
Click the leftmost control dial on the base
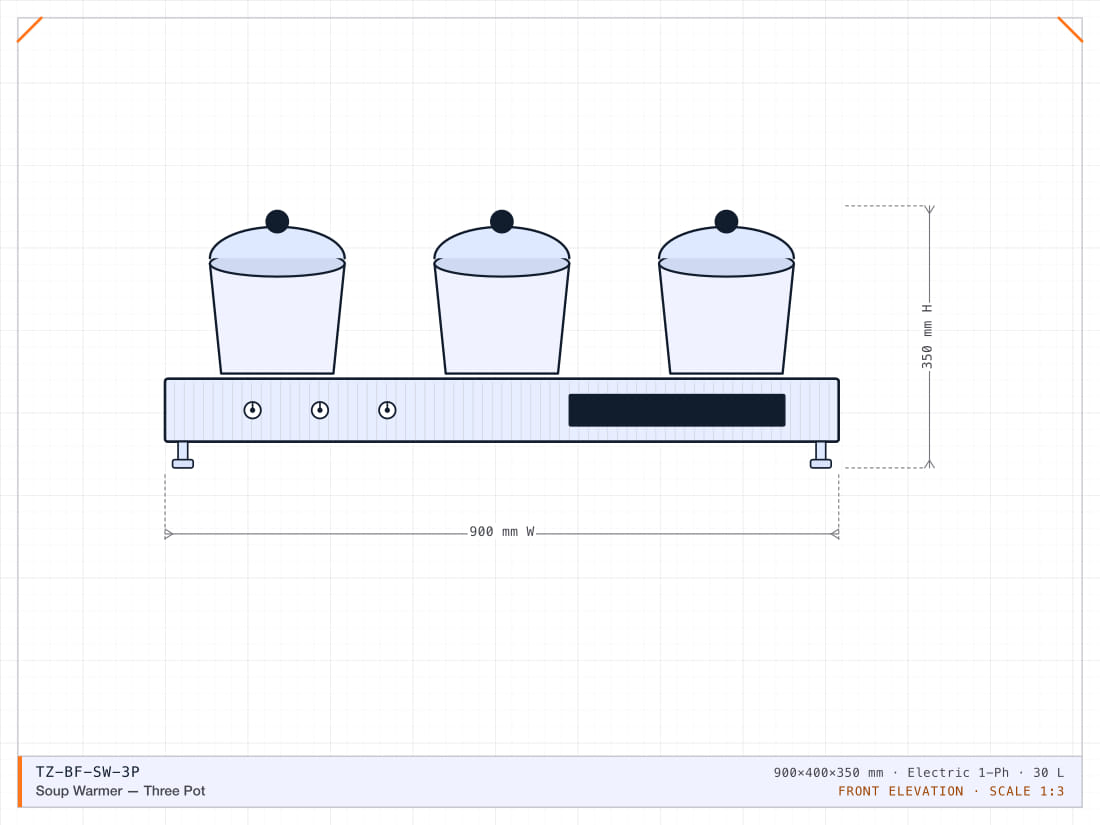(x=253, y=410)
